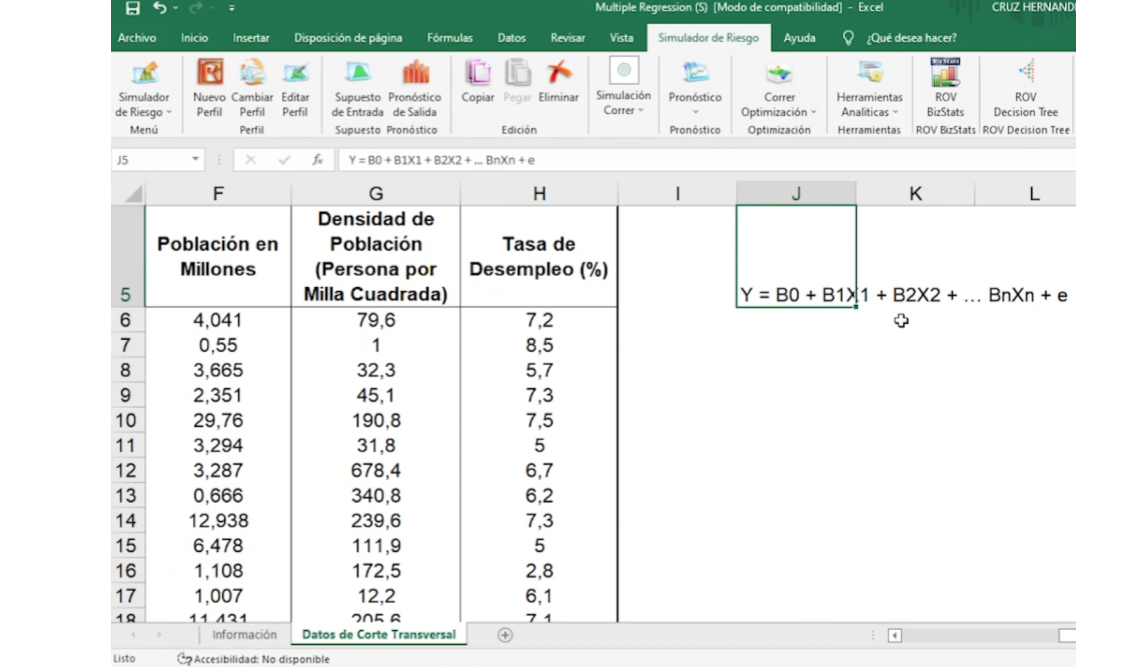Click the ¿Qué desea hacer? search box
1140x670 pixels.
tap(911, 38)
